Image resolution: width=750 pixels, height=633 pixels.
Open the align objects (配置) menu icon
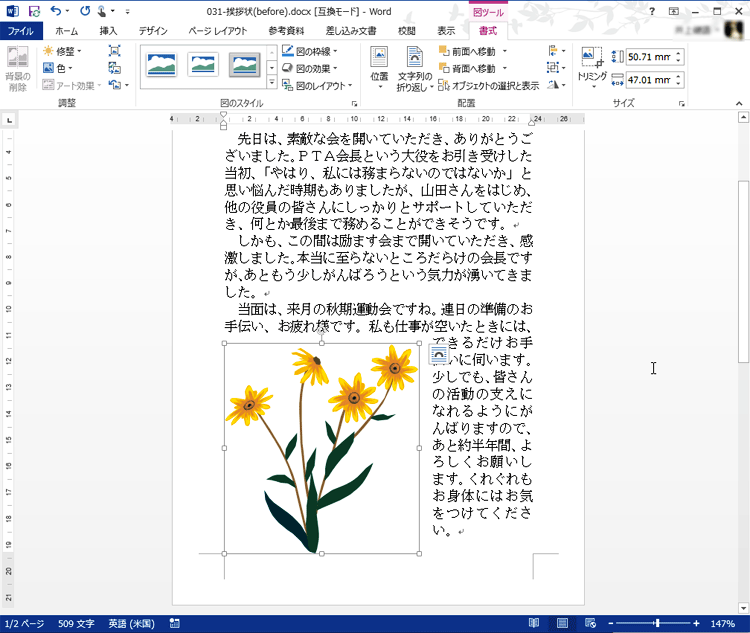pos(556,51)
